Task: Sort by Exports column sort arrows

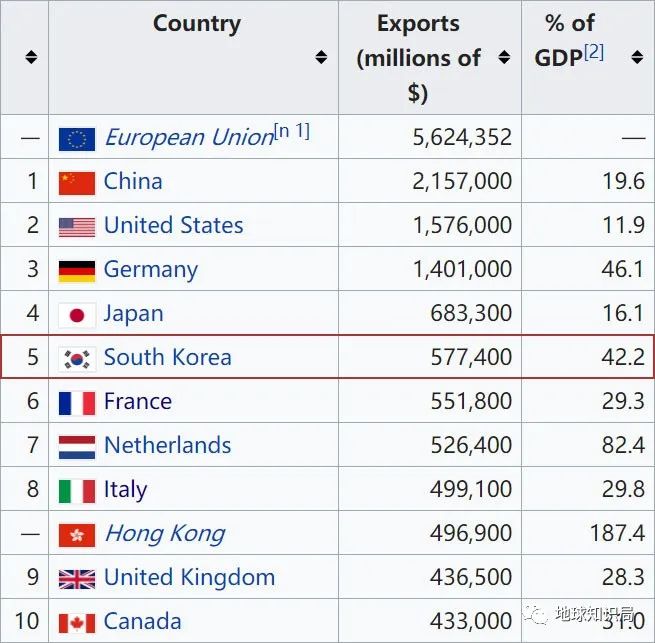Action: pyautogui.click(x=504, y=57)
